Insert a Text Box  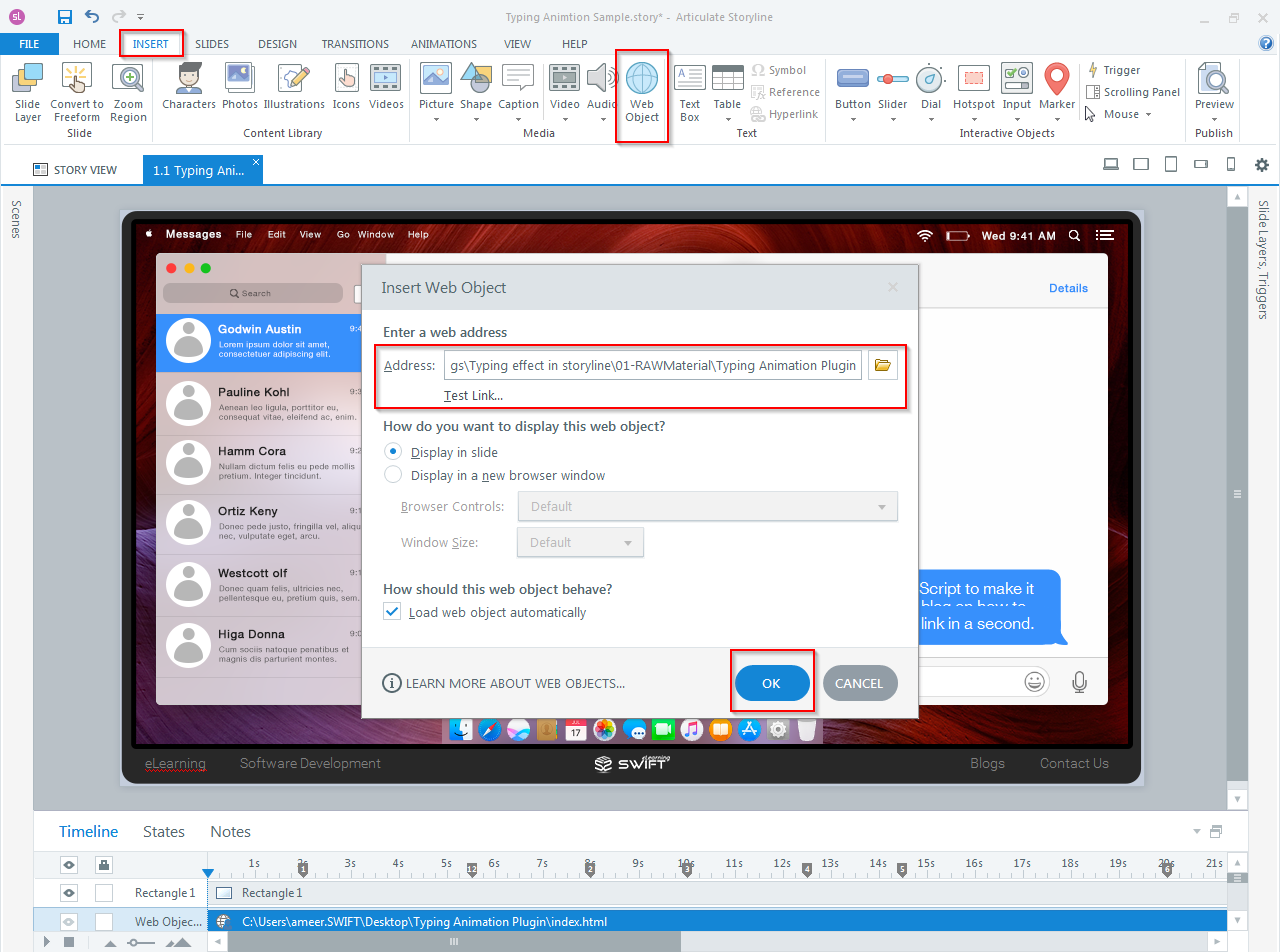coord(690,92)
